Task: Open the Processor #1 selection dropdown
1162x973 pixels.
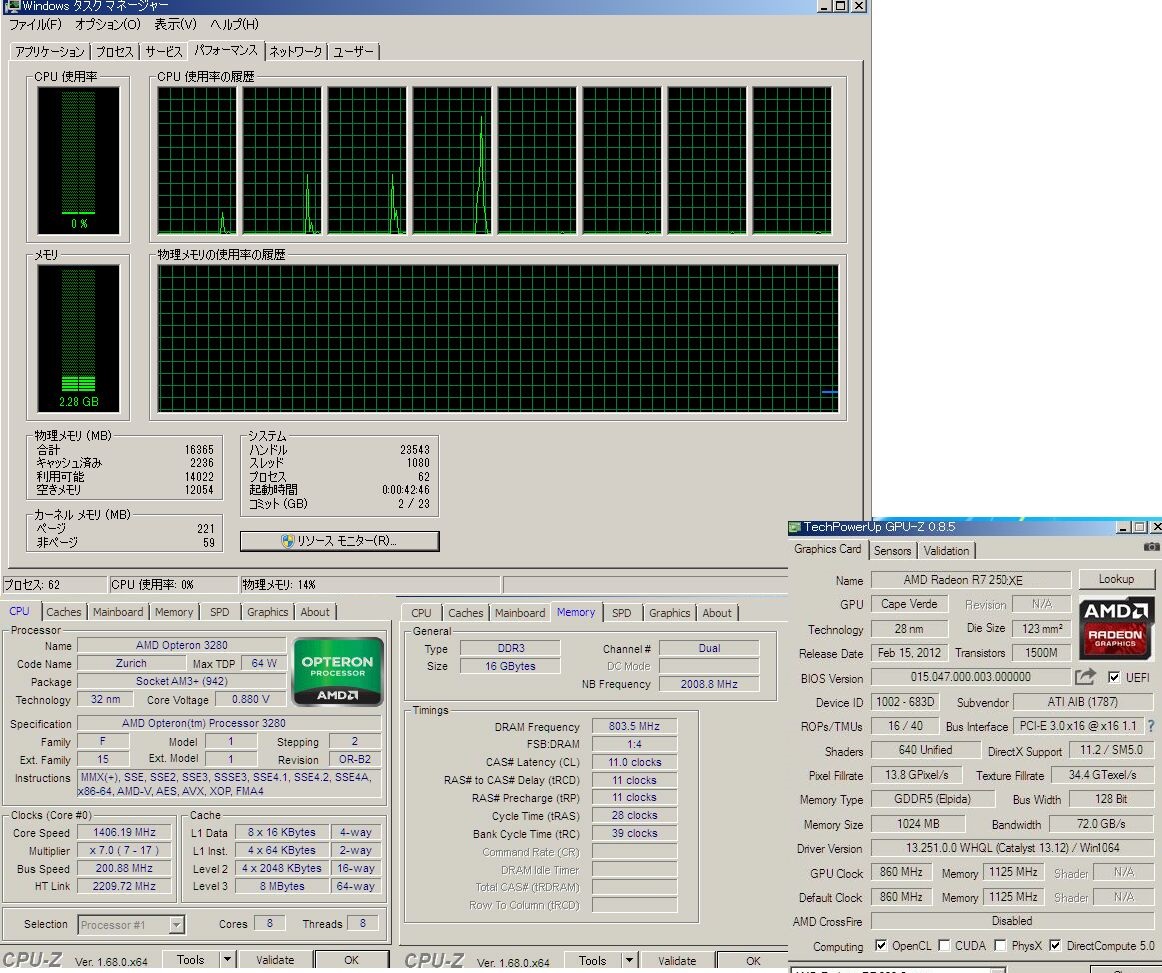Action: click(176, 925)
